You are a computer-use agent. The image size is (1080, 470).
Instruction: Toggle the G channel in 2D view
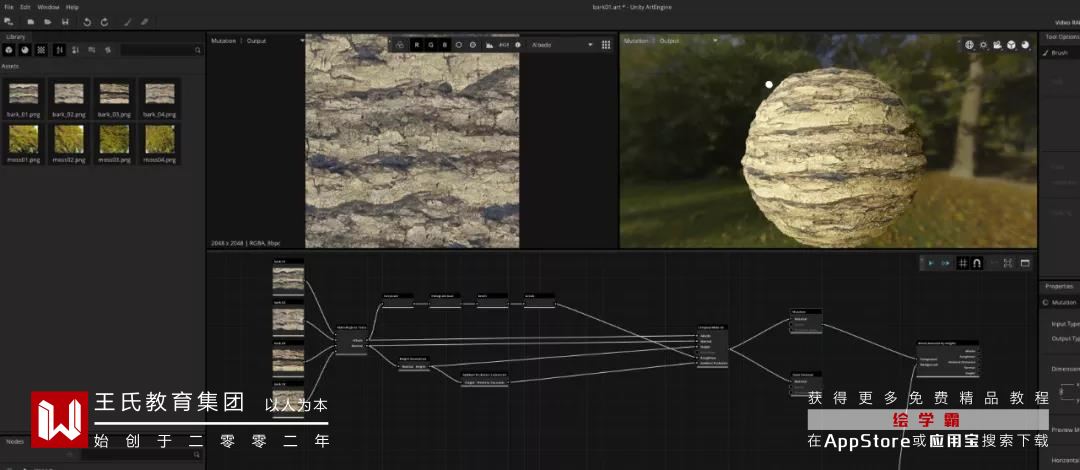430,45
